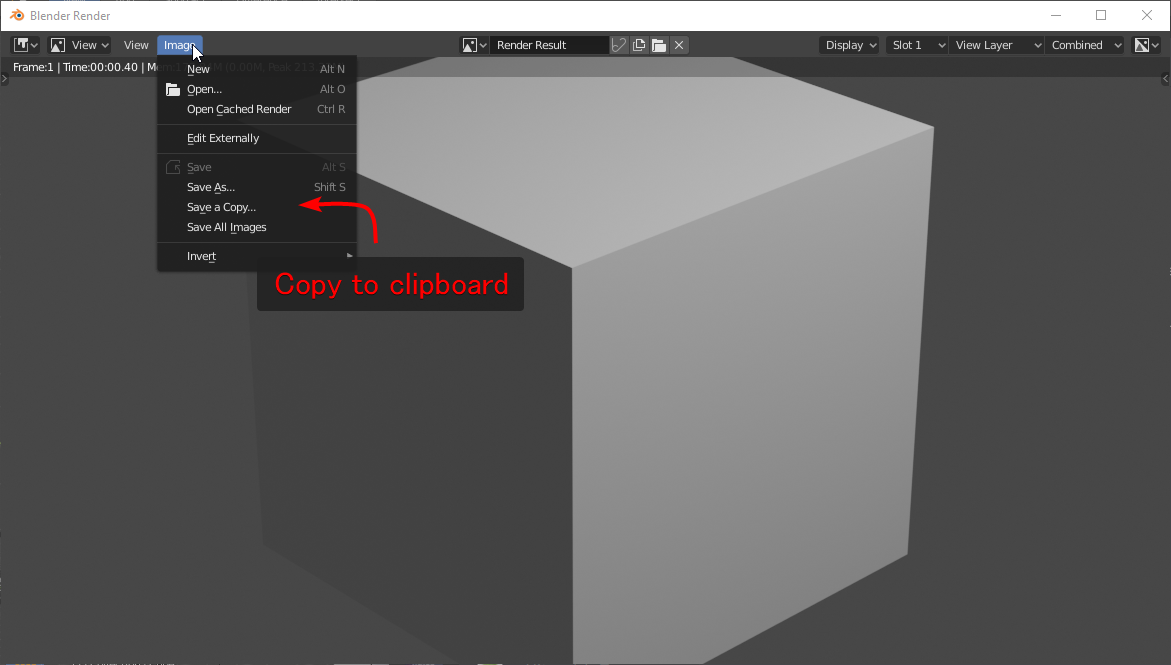This screenshot has height=665, width=1171.
Task: Open the Combined pass dropdown
Action: [1086, 45]
